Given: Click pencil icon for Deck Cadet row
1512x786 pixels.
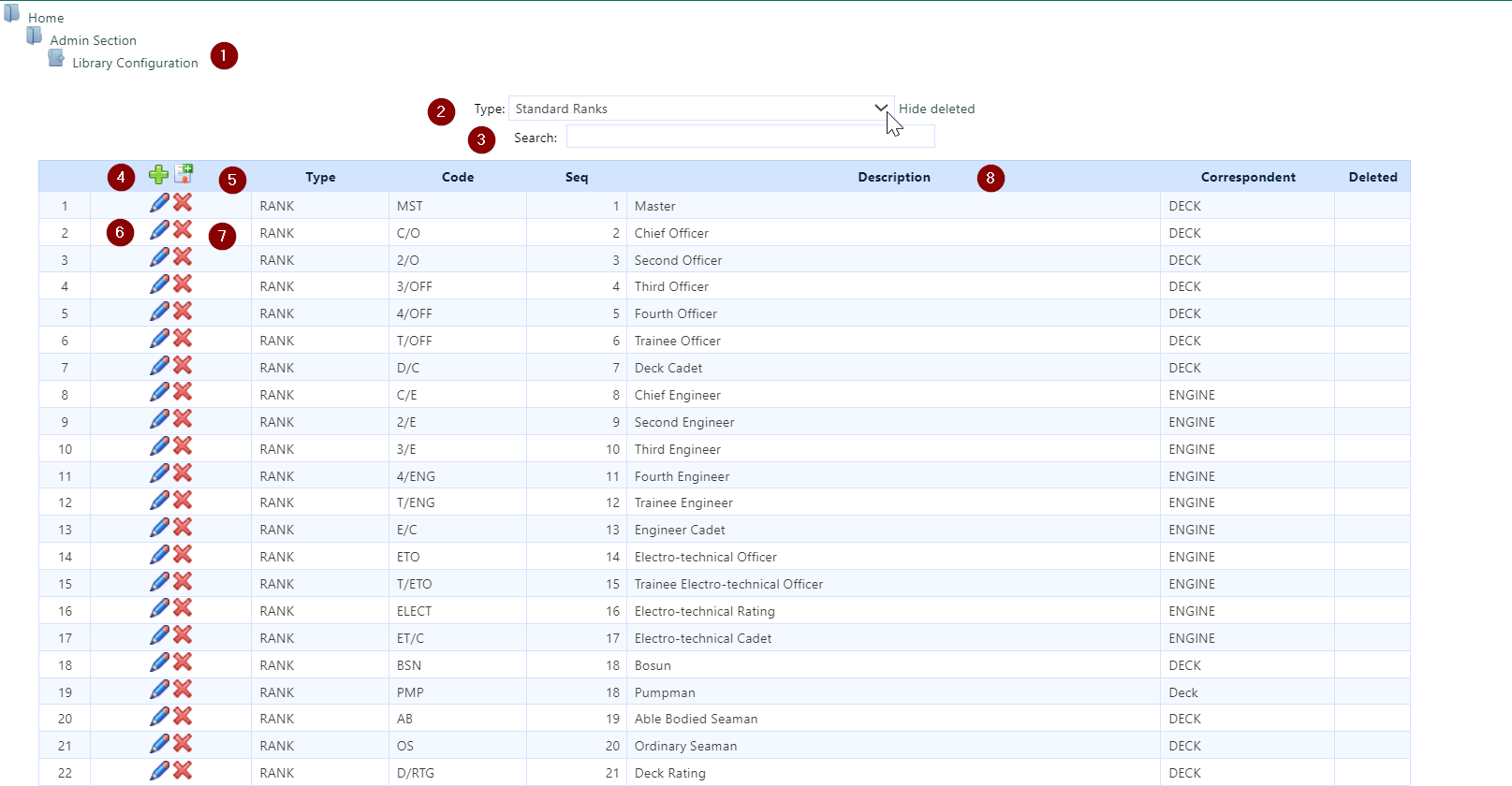Looking at the screenshot, I should pos(160,365).
